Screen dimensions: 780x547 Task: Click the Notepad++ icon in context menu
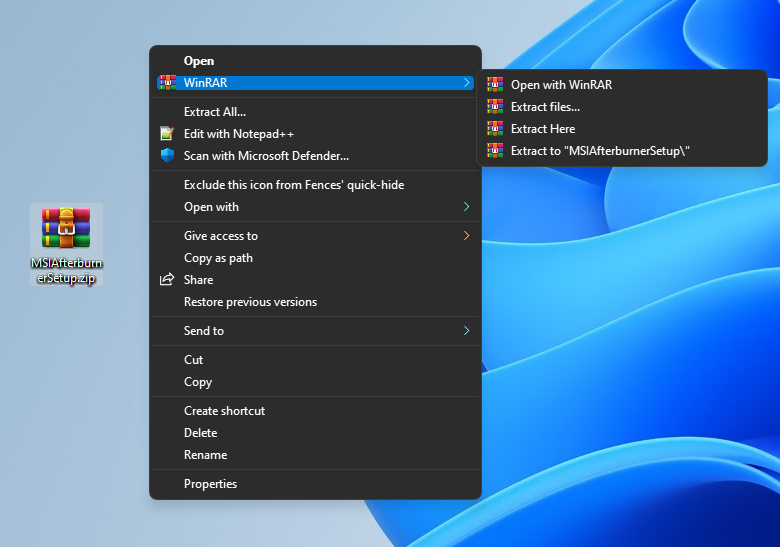click(167, 133)
